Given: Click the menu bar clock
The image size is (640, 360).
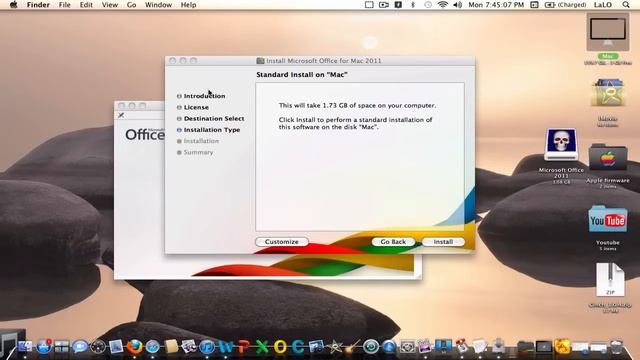Looking at the screenshot, I should click(496, 5).
